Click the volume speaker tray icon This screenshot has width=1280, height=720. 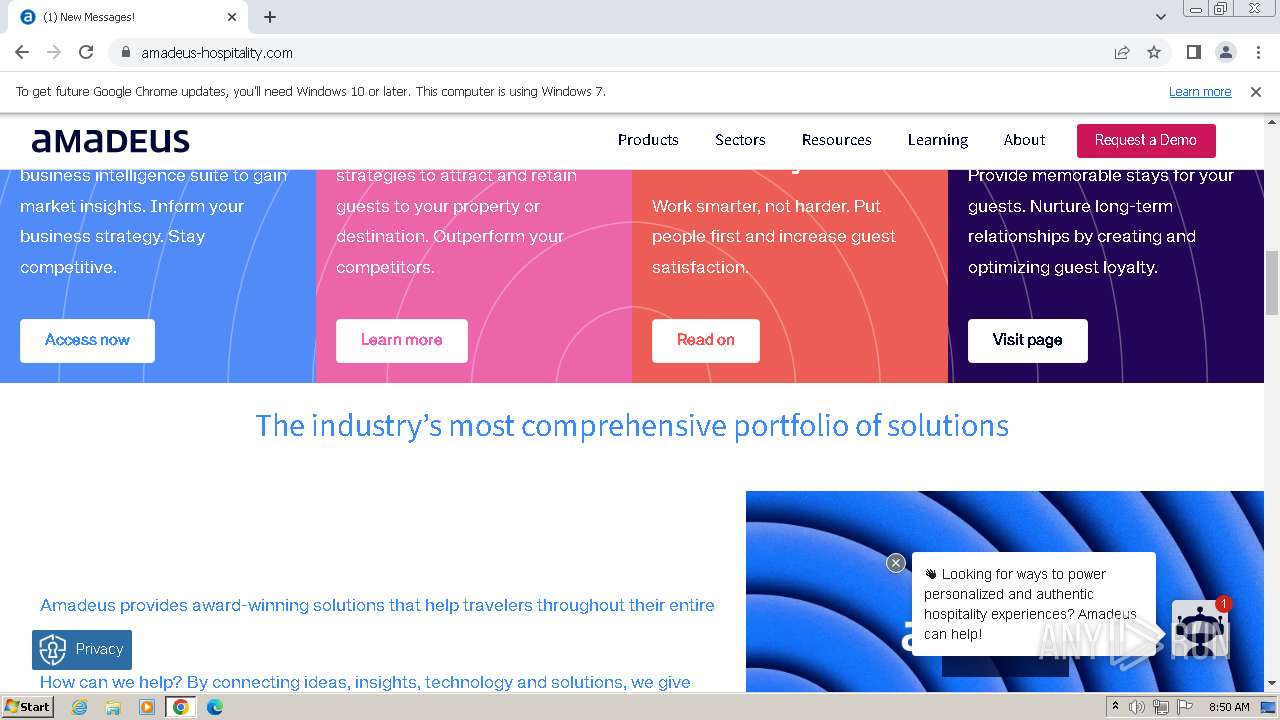point(1137,707)
